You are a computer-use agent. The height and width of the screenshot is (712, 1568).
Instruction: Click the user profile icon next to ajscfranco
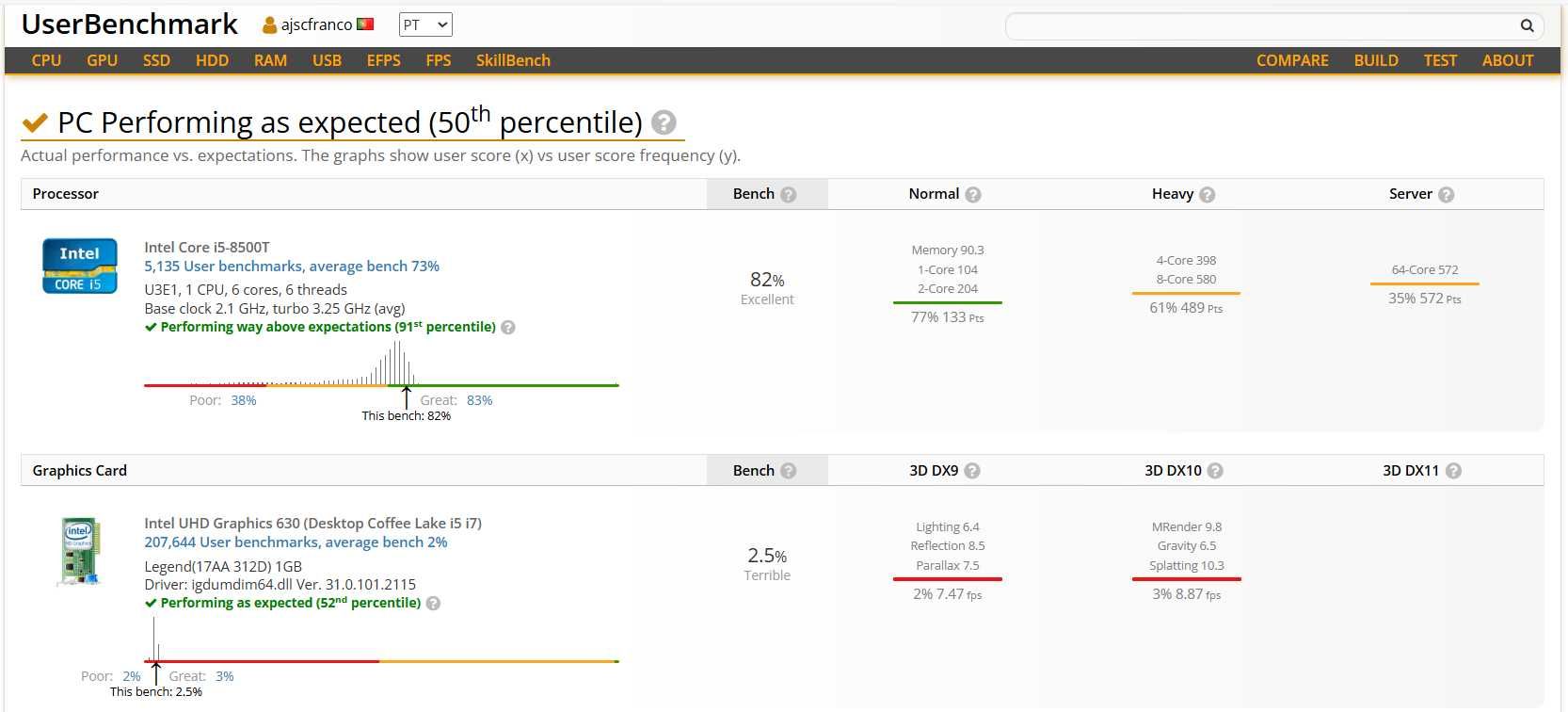[x=269, y=25]
